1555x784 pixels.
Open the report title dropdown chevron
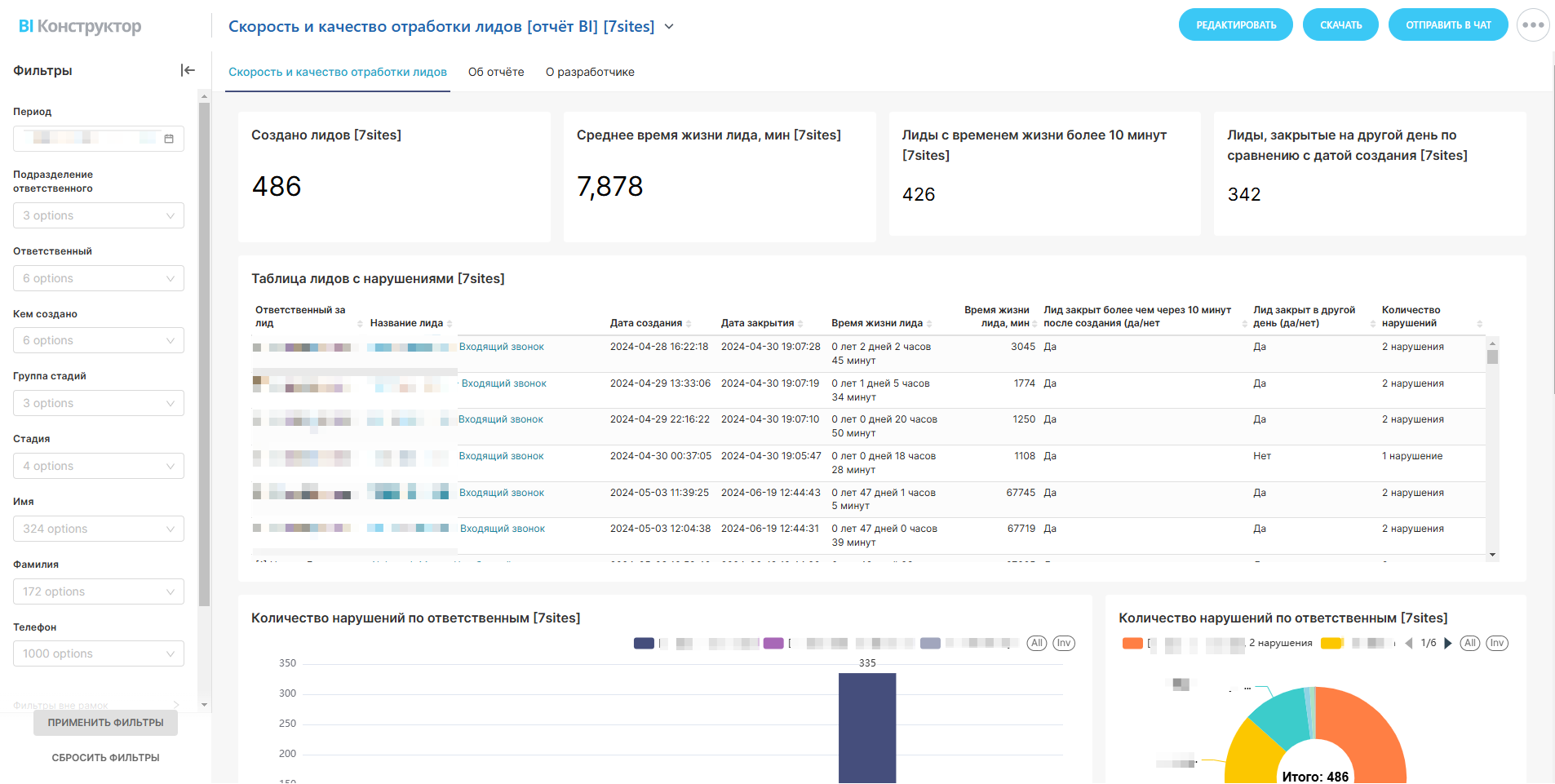click(669, 27)
